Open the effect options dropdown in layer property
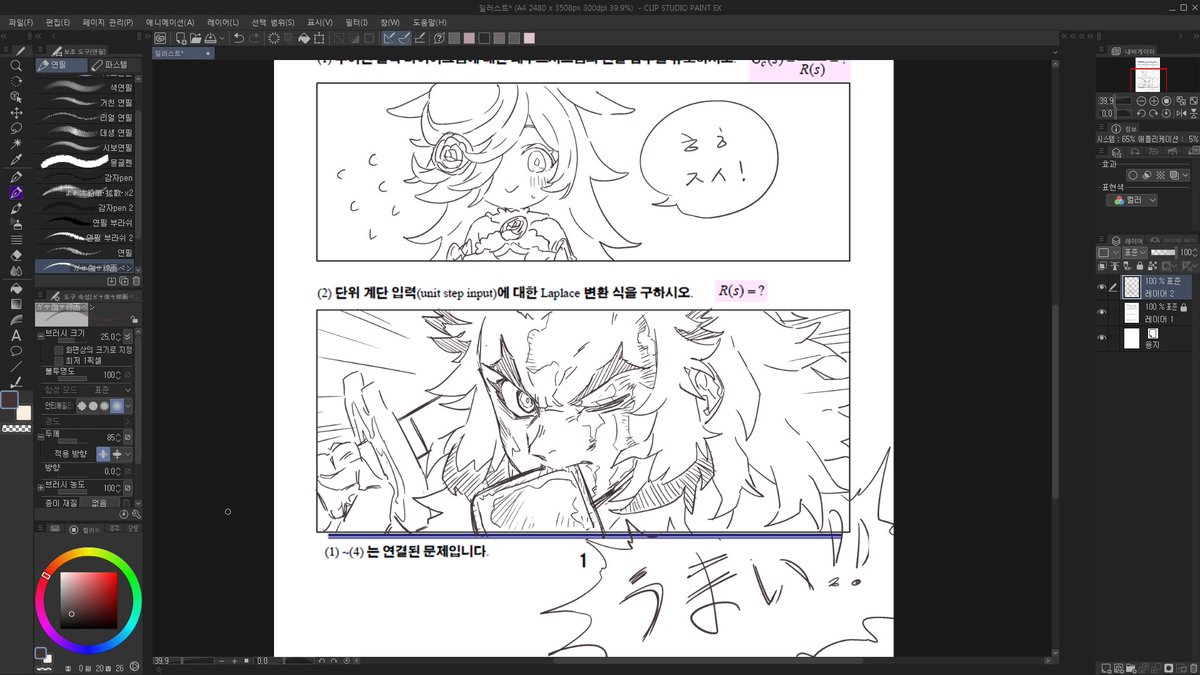This screenshot has width=1200, height=675. [1183, 175]
